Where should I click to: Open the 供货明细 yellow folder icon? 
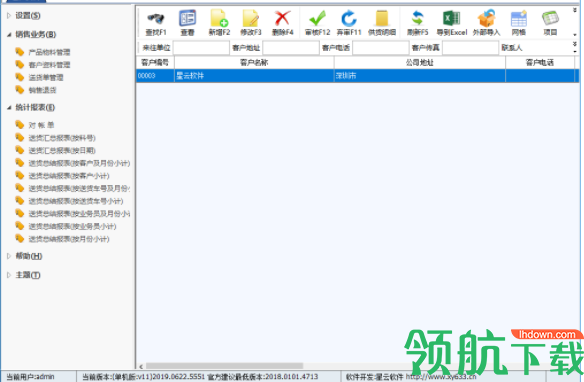(382, 18)
